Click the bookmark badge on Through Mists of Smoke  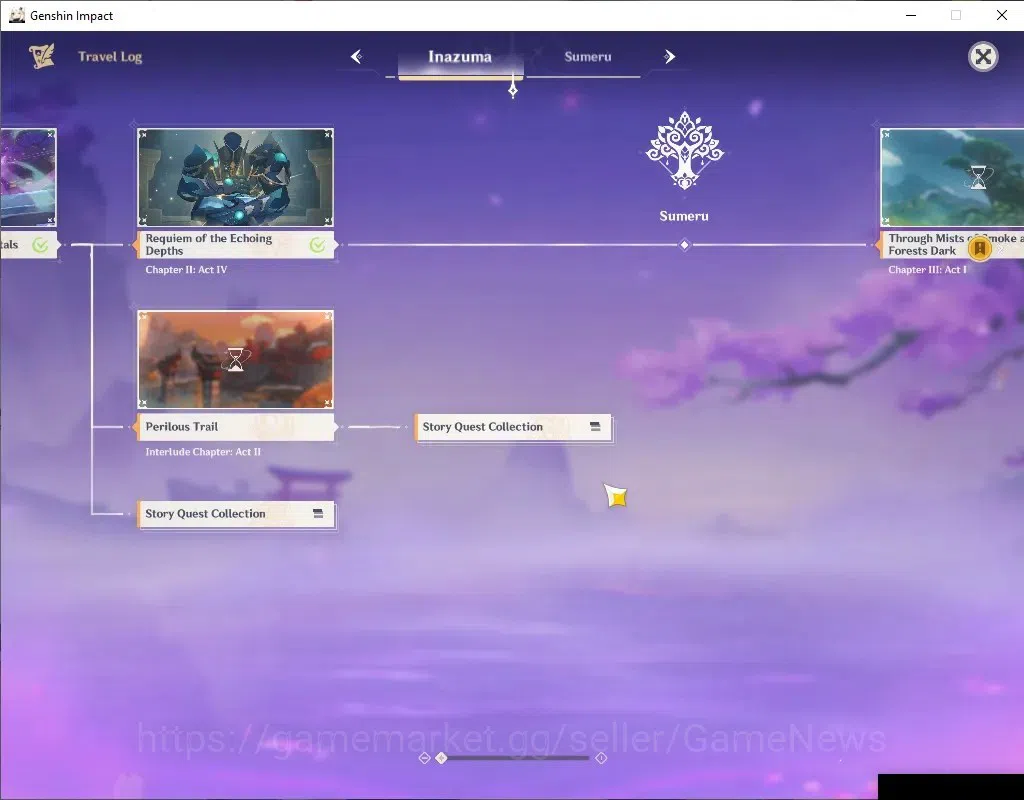[980, 248]
